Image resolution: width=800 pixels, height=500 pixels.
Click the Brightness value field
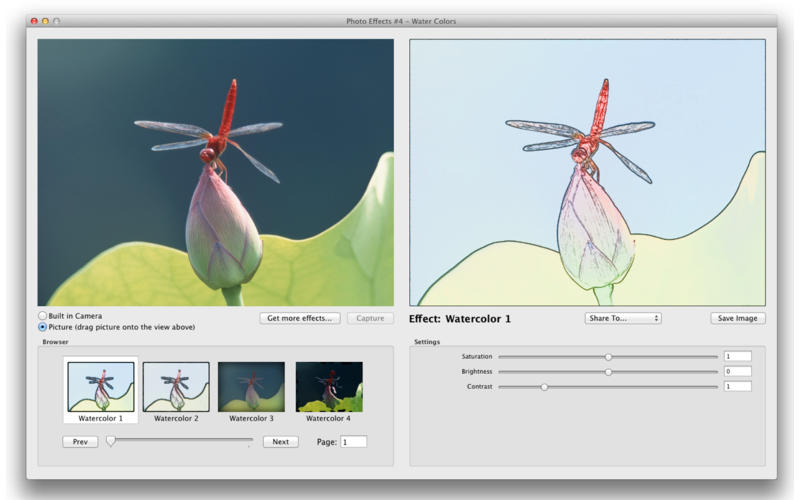pyautogui.click(x=737, y=371)
